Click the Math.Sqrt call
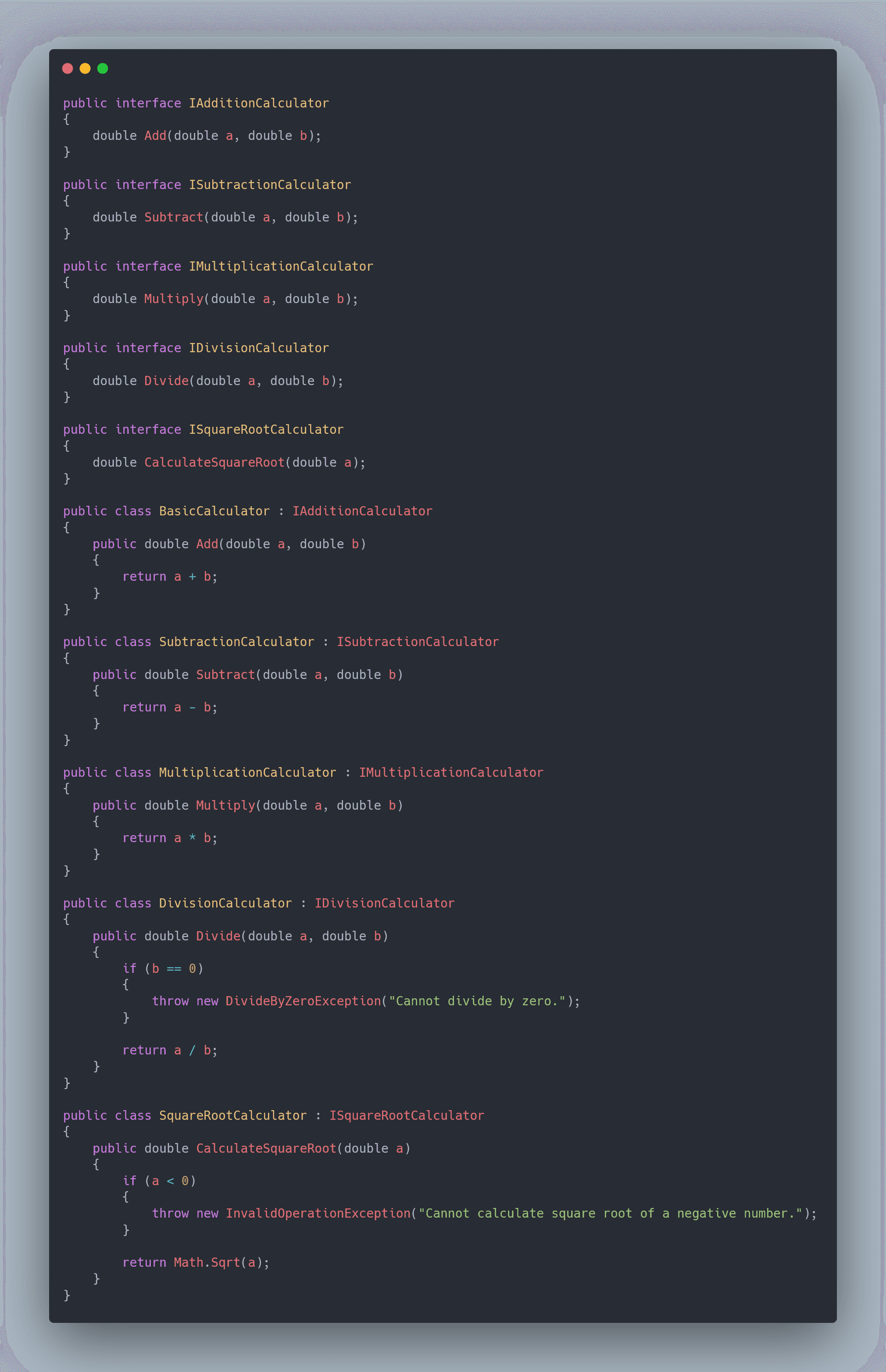886x1372 pixels. (x=207, y=1262)
